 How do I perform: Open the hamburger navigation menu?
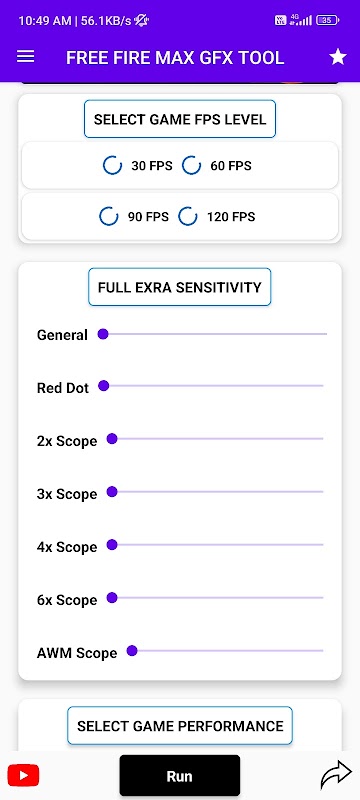tap(25, 57)
